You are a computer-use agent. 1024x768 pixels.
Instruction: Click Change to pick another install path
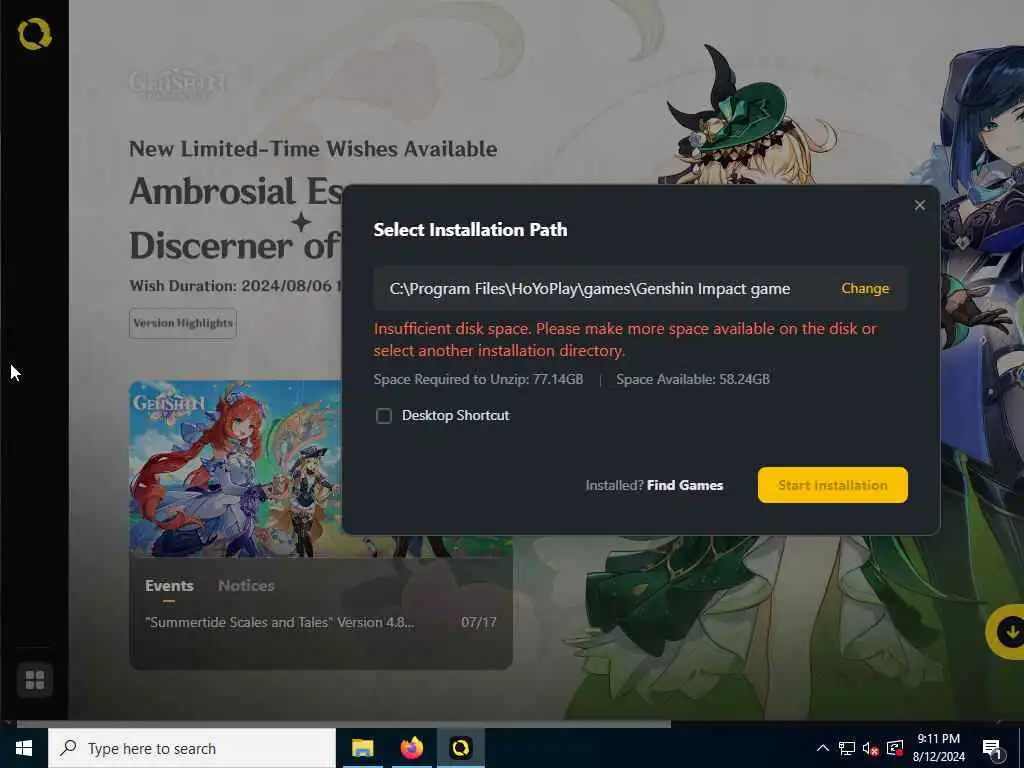(x=865, y=288)
